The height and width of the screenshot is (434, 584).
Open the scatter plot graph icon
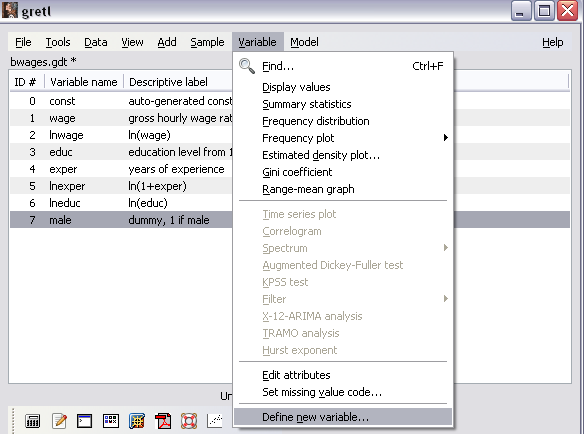coord(215,421)
